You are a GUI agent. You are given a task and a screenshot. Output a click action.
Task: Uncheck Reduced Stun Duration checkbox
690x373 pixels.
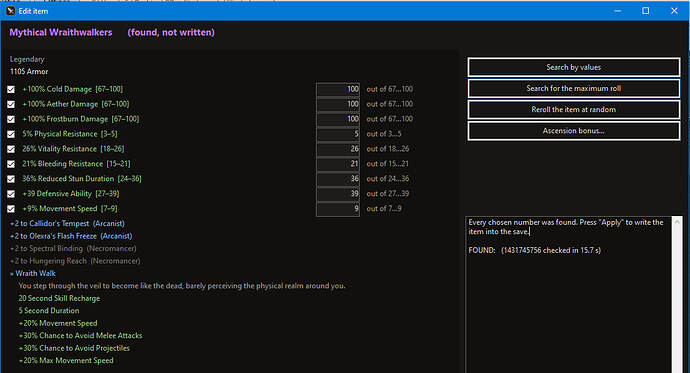click(x=11, y=179)
